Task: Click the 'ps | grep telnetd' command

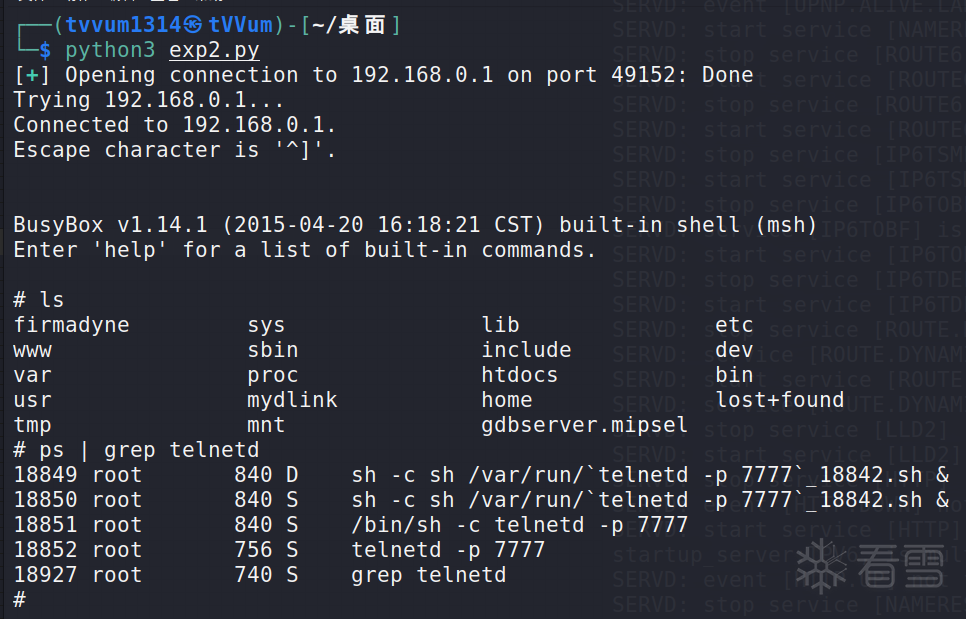Action: (149, 450)
